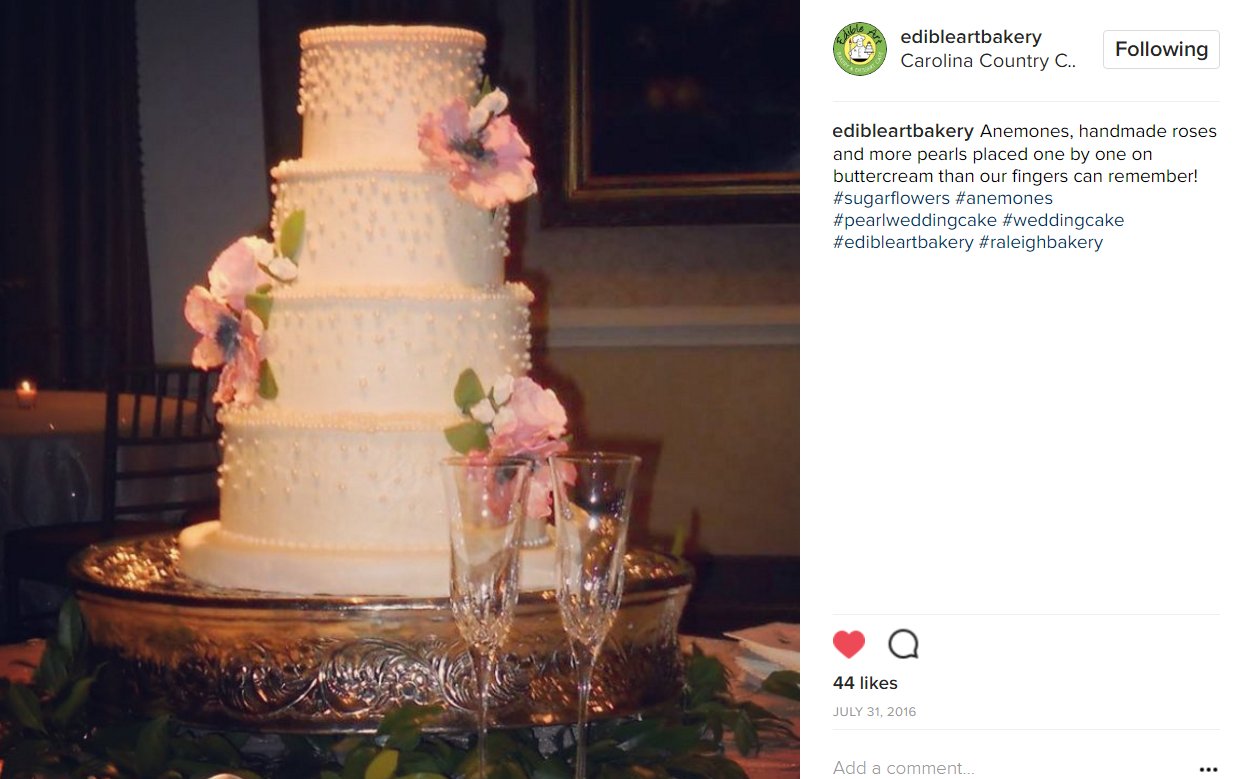This screenshot has height=779, width=1247.
Task: Click the red heart like icon
Action: [849, 644]
